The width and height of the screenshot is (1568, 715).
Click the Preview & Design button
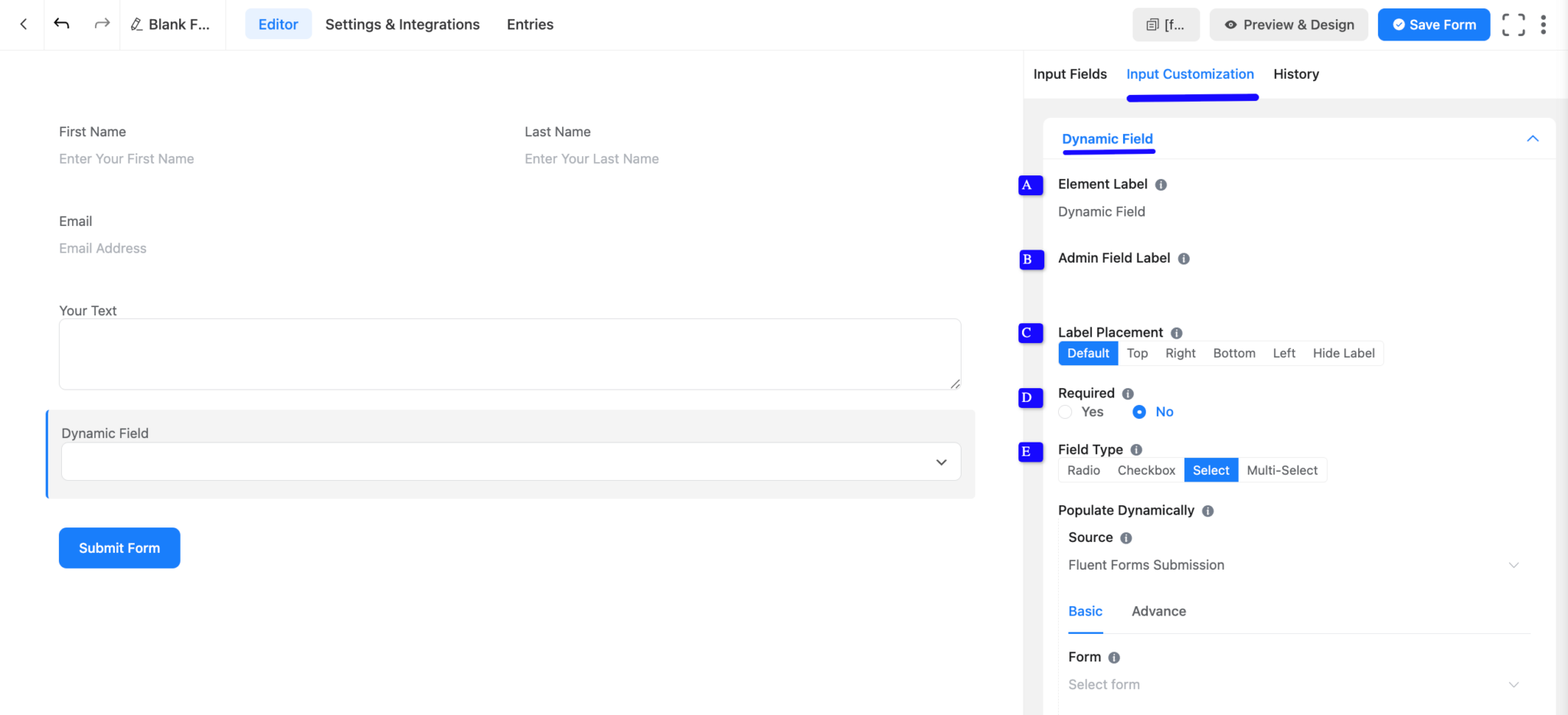point(1288,24)
